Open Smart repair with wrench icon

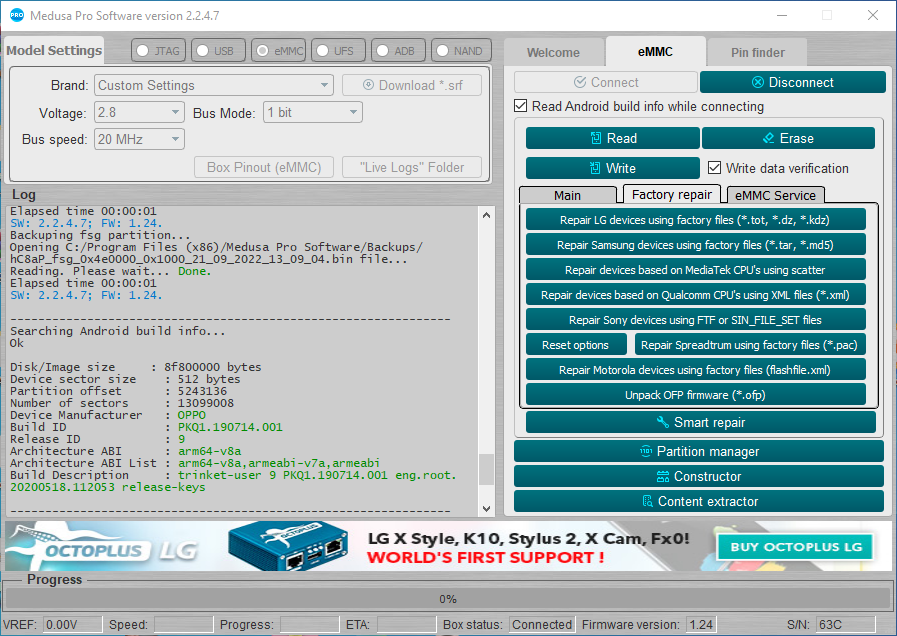click(700, 422)
